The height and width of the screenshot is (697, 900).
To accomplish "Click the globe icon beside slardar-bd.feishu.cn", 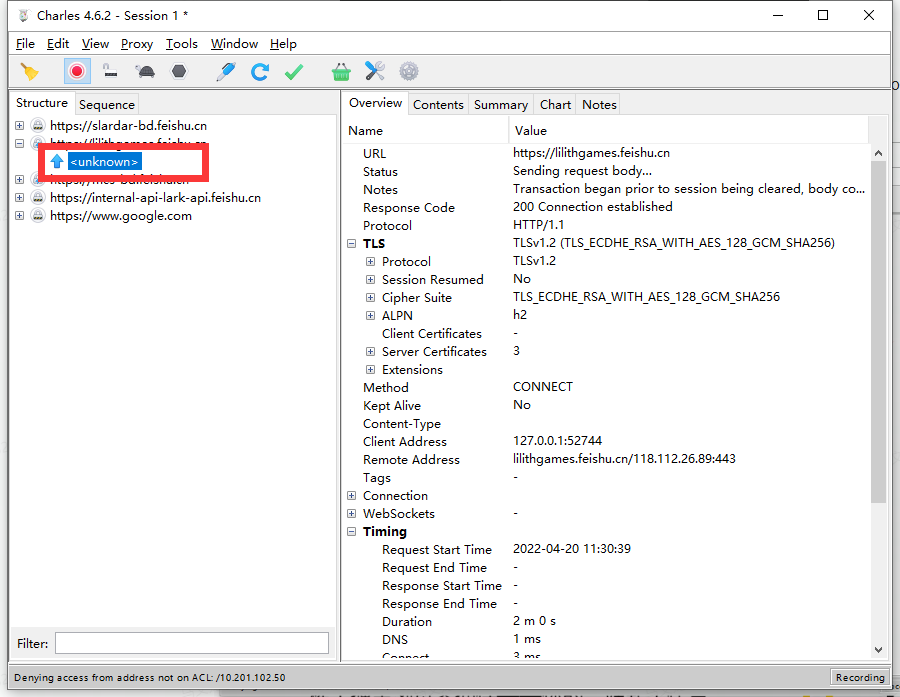I will (x=38, y=125).
